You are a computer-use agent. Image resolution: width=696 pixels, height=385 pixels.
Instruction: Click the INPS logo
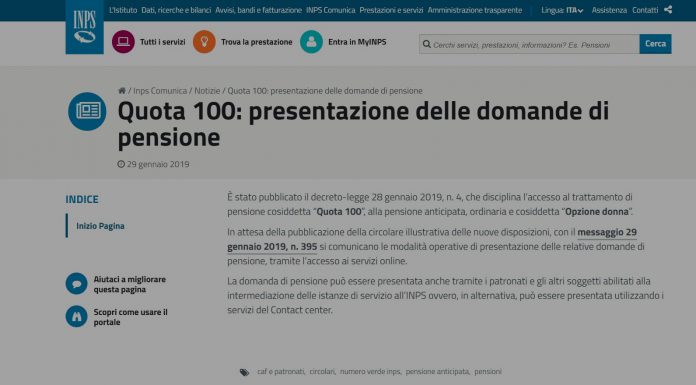click(x=84, y=27)
